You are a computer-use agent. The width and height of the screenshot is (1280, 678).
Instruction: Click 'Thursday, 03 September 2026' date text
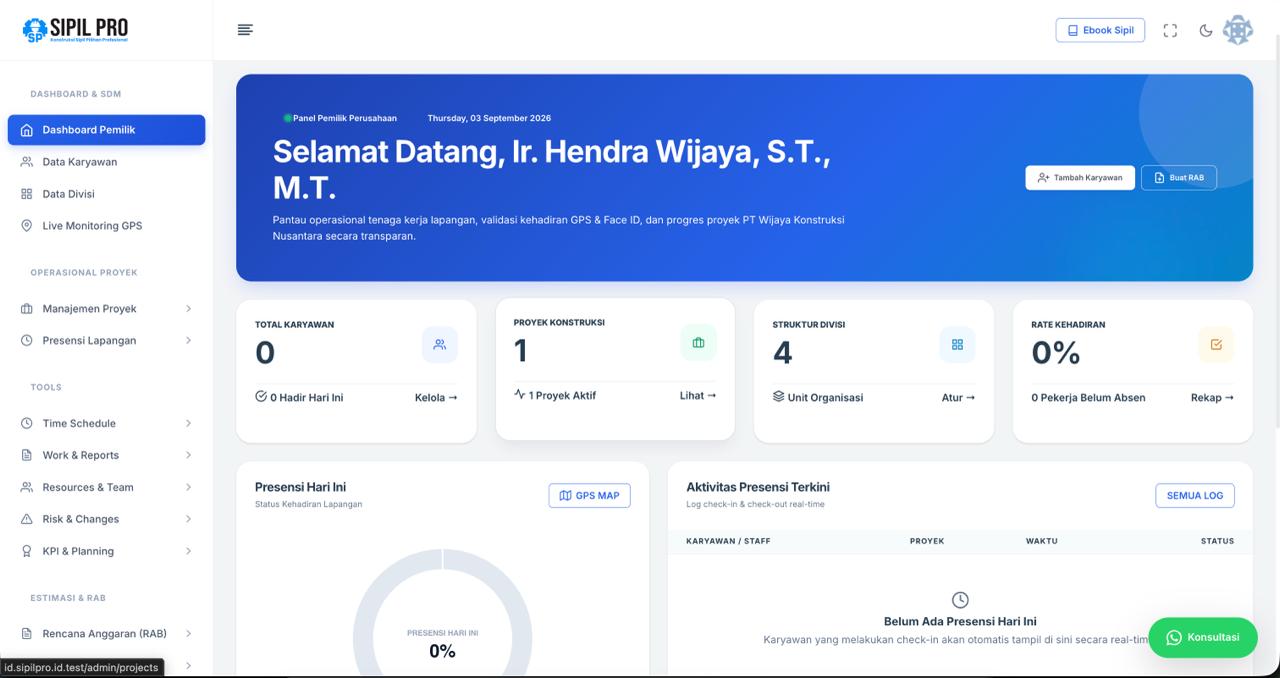pos(489,118)
